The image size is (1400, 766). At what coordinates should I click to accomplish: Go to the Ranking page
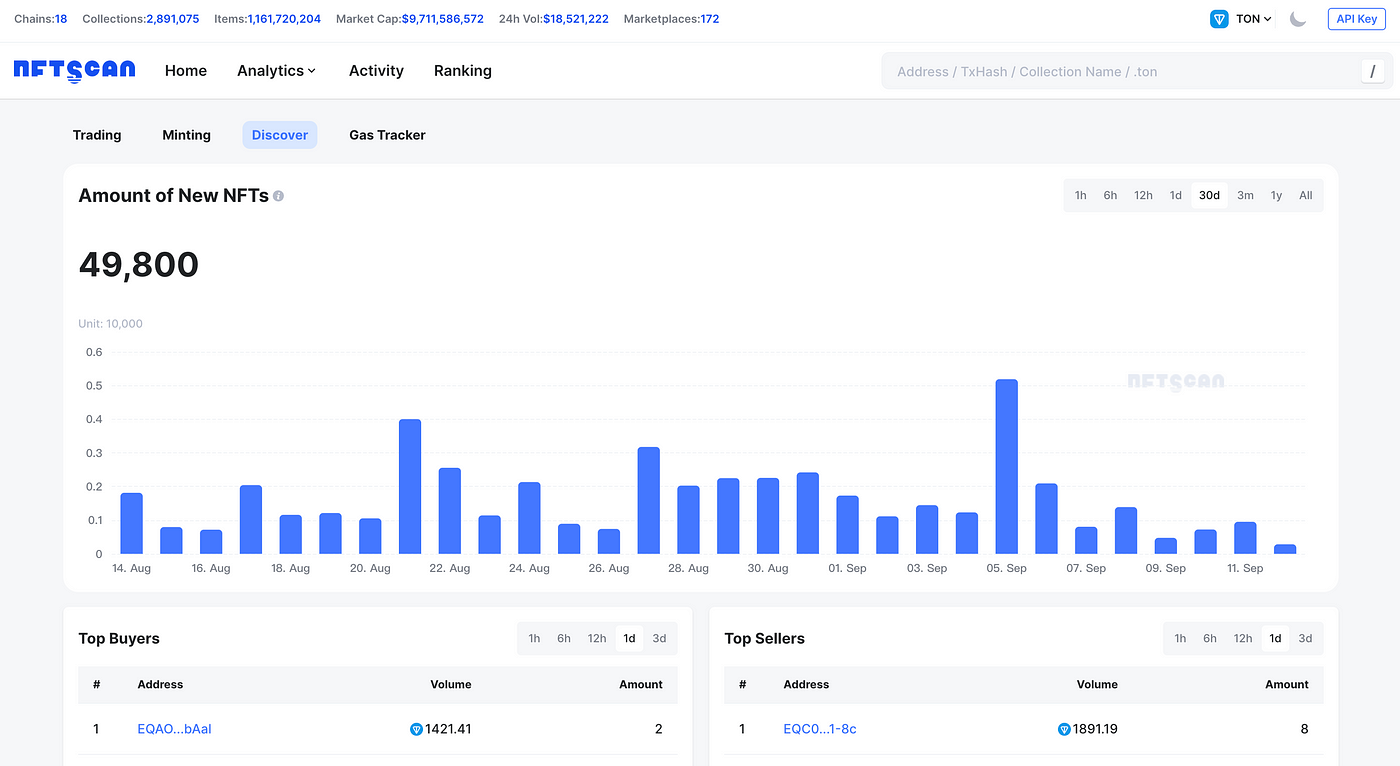tap(462, 71)
